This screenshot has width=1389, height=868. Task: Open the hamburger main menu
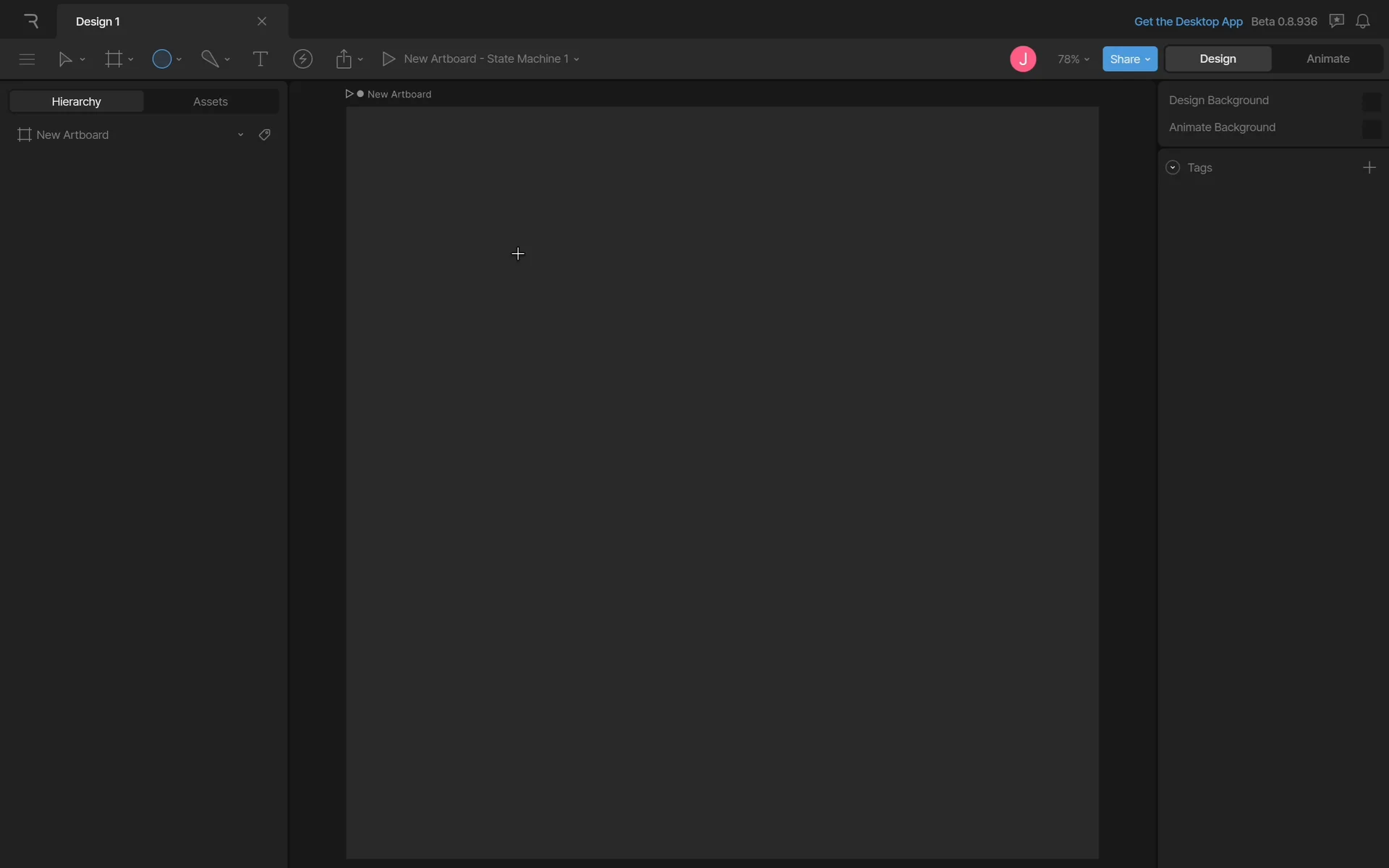[x=27, y=59]
